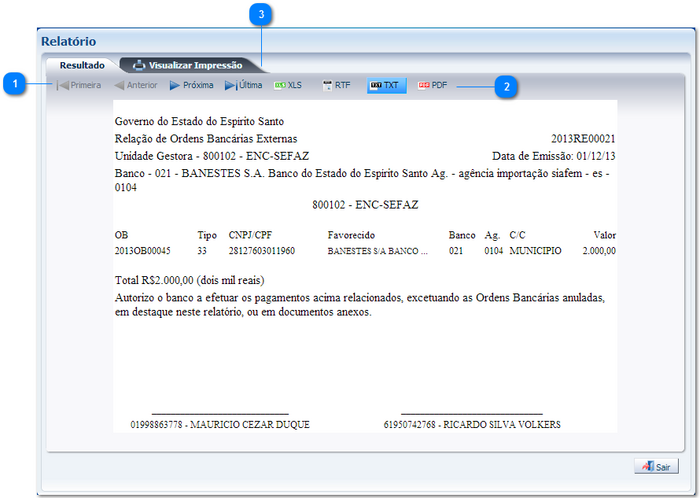Jump to Última page
700x498 pixels.
243,86
